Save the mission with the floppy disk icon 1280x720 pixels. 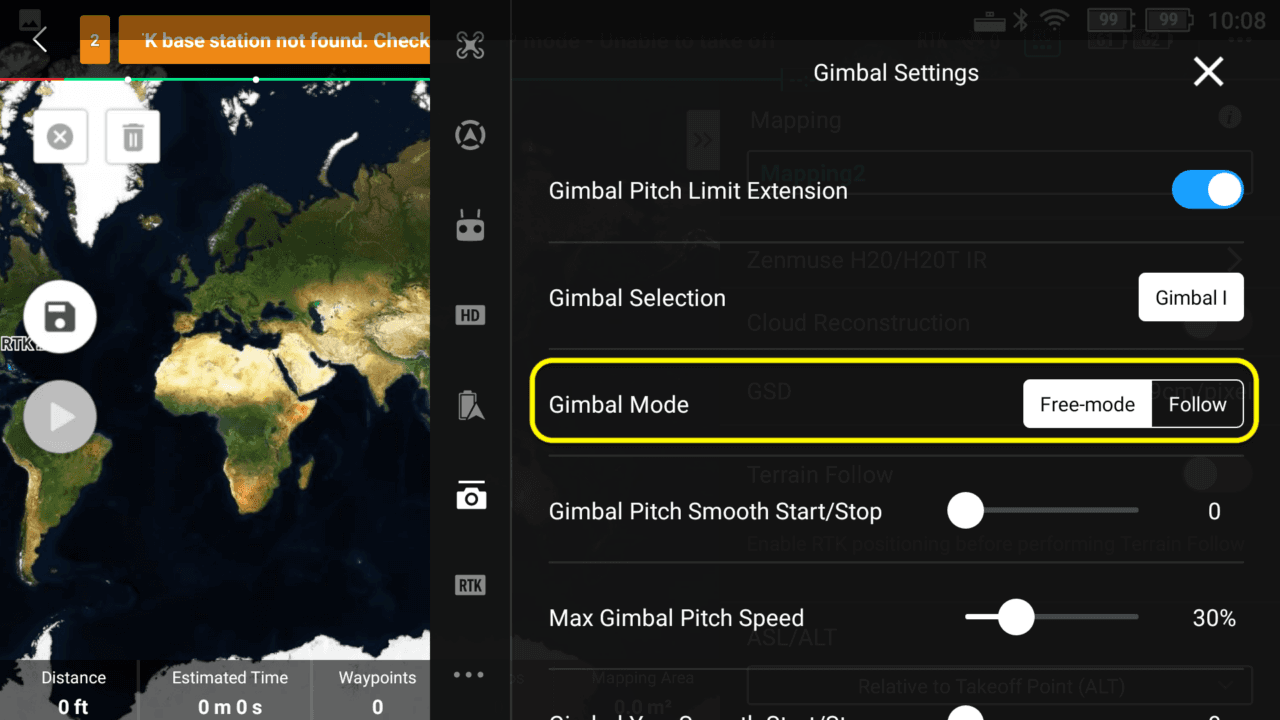pyautogui.click(x=60, y=318)
